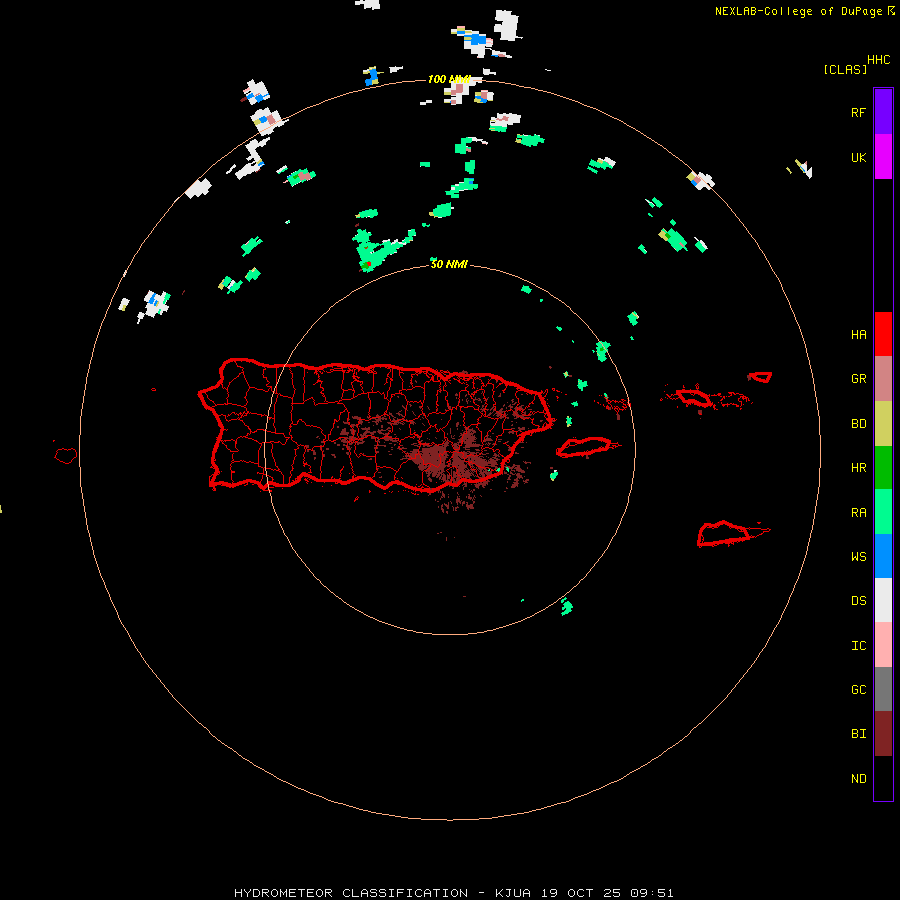Click the RF legend label

point(858,112)
